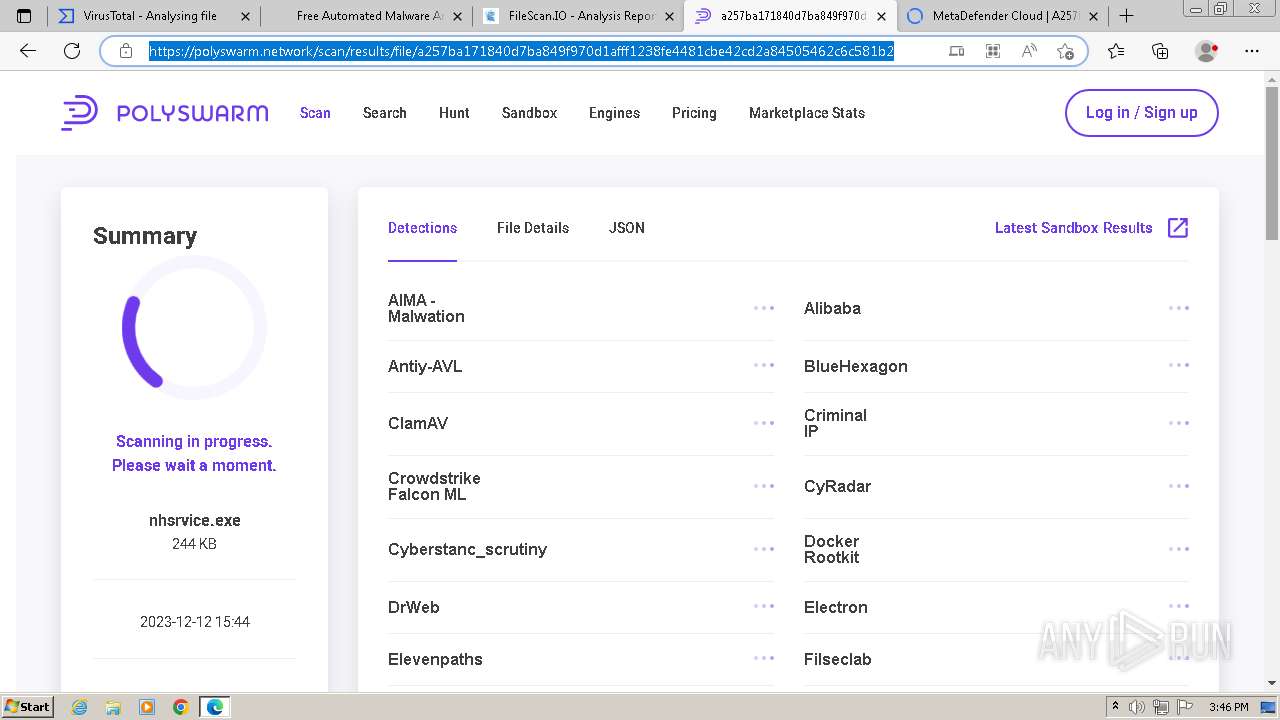Switch to Free Automated Malware Analysis tab
This screenshot has height=720, width=1280.
pos(366,16)
